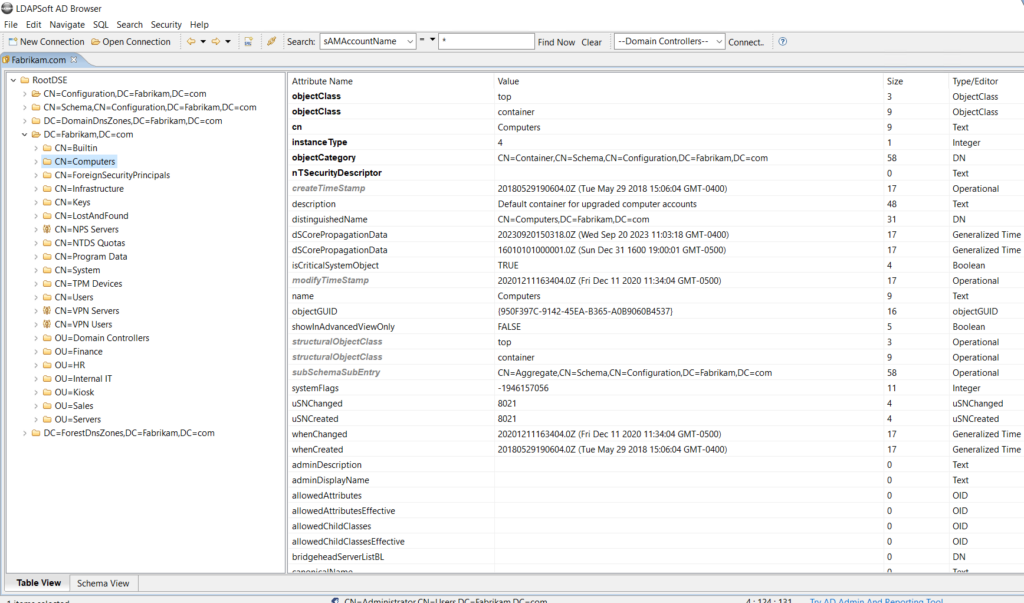Click New Connection in the toolbar
This screenshot has height=603, width=1024.
pos(46,41)
